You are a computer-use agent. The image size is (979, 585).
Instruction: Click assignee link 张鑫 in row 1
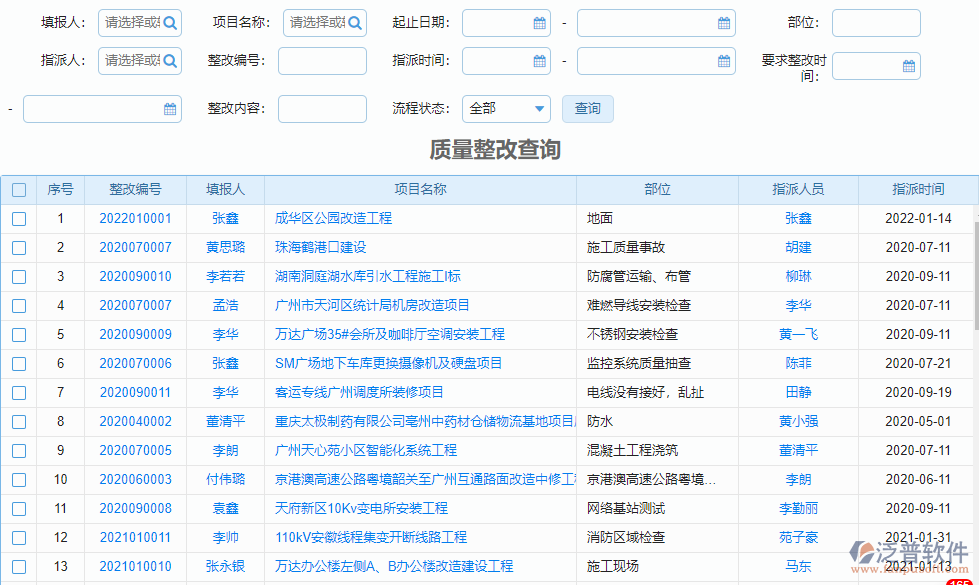[x=798, y=218]
